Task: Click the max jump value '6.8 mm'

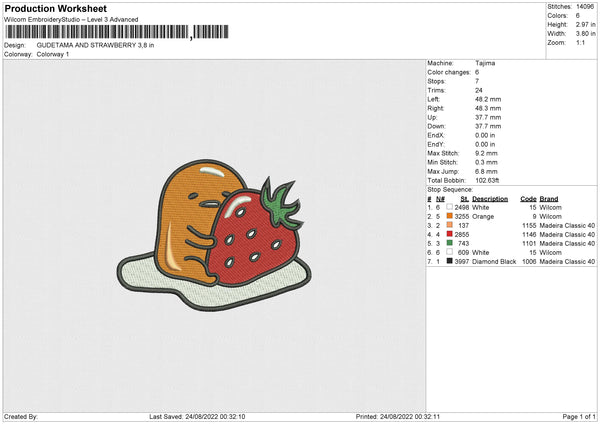Action: [x=486, y=171]
